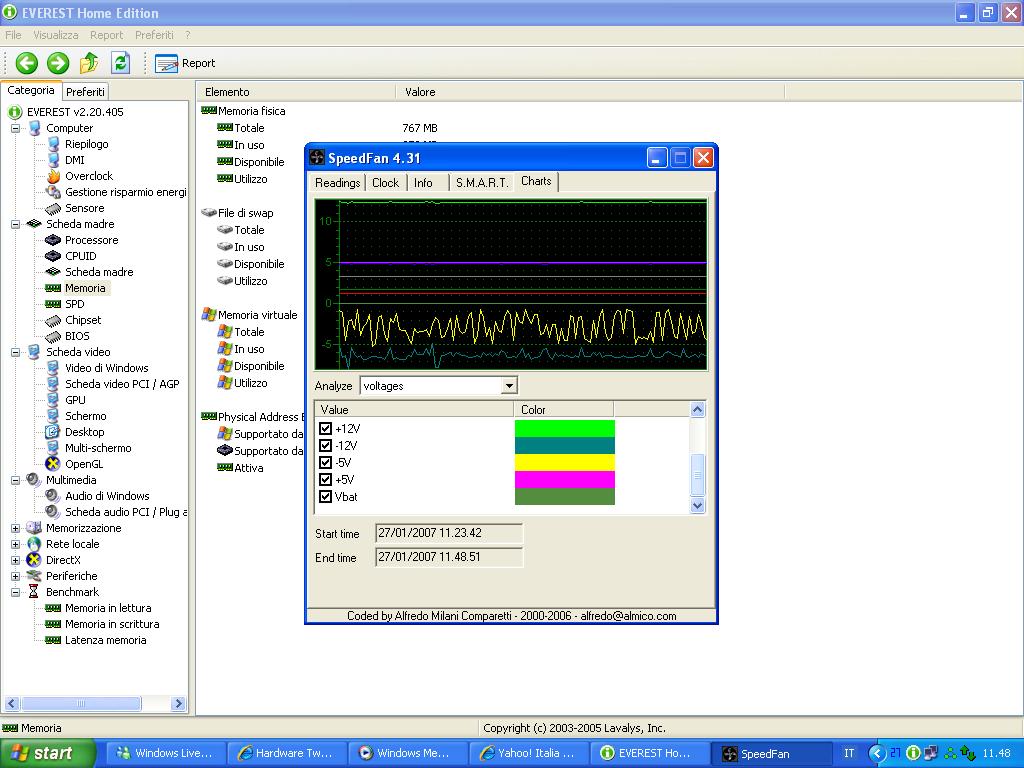Screen dimensions: 1024x768
Task: Switch to SpeedFan Clock tab
Action: [x=385, y=183]
